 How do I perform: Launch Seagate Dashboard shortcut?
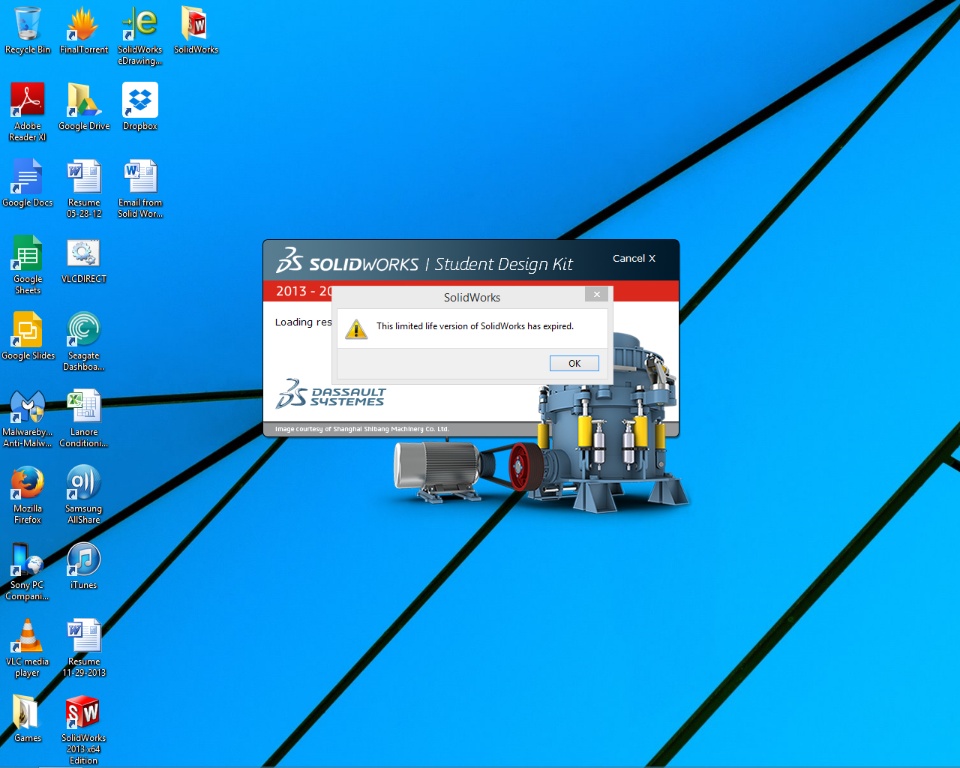click(x=84, y=341)
